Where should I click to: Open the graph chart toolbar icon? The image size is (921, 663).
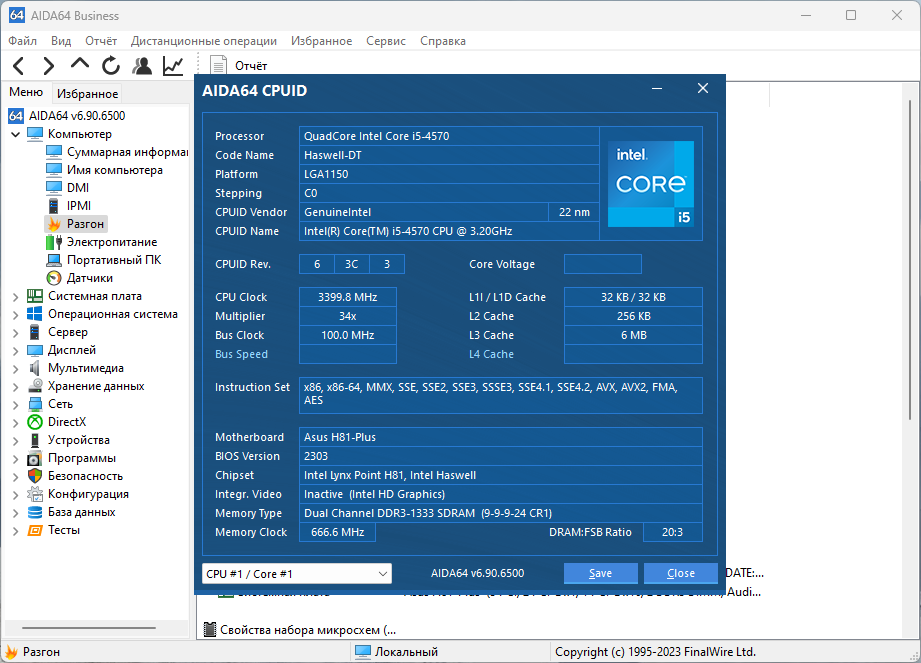click(173, 66)
